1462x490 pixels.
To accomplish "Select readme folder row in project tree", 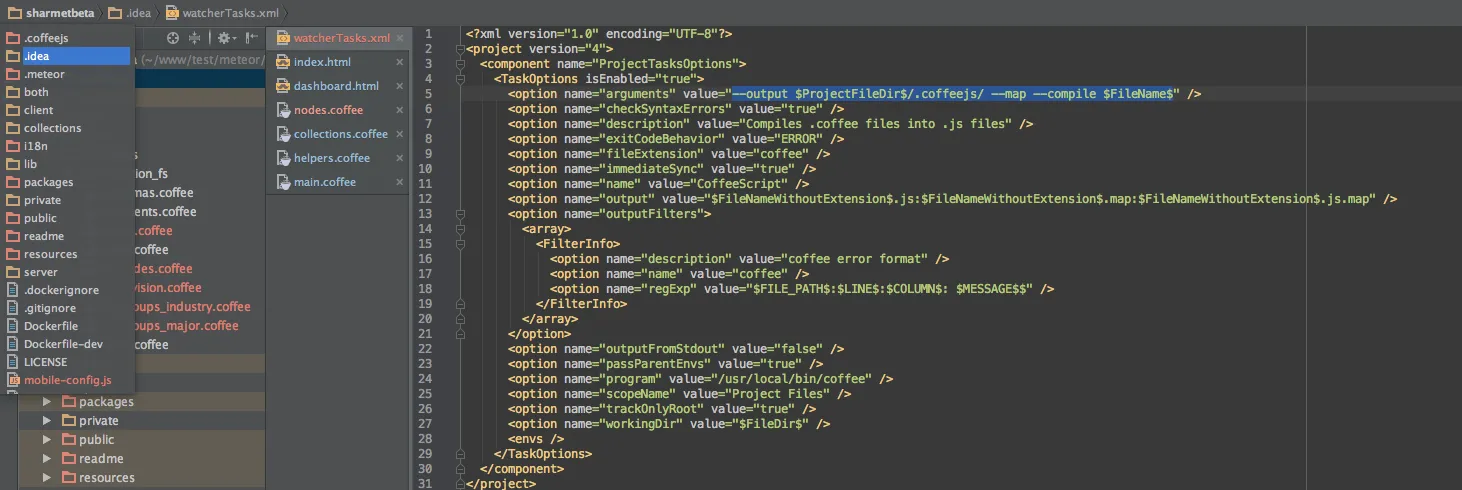I will pyautogui.click(x=142, y=459).
